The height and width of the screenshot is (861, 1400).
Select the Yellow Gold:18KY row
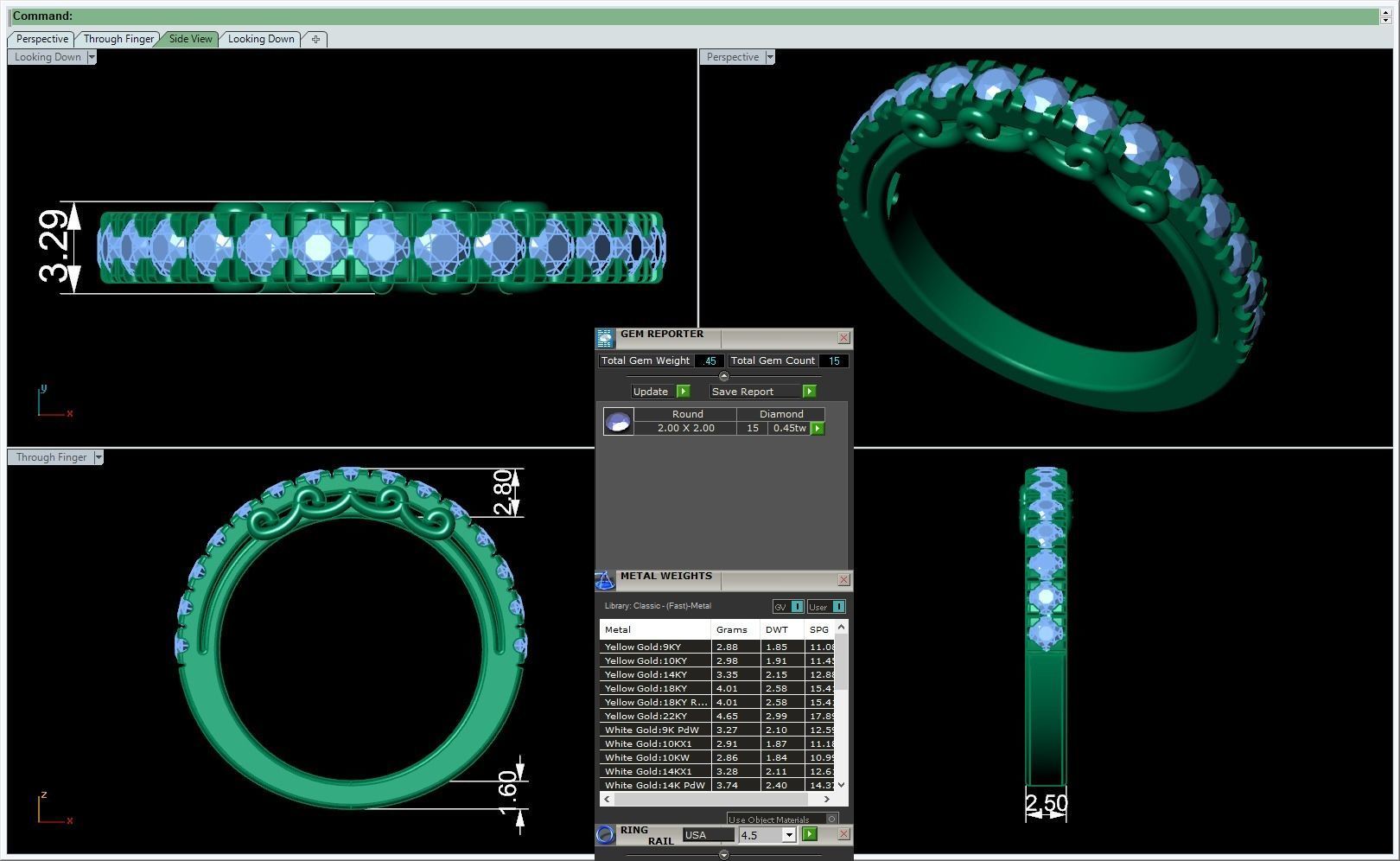[x=717, y=688]
